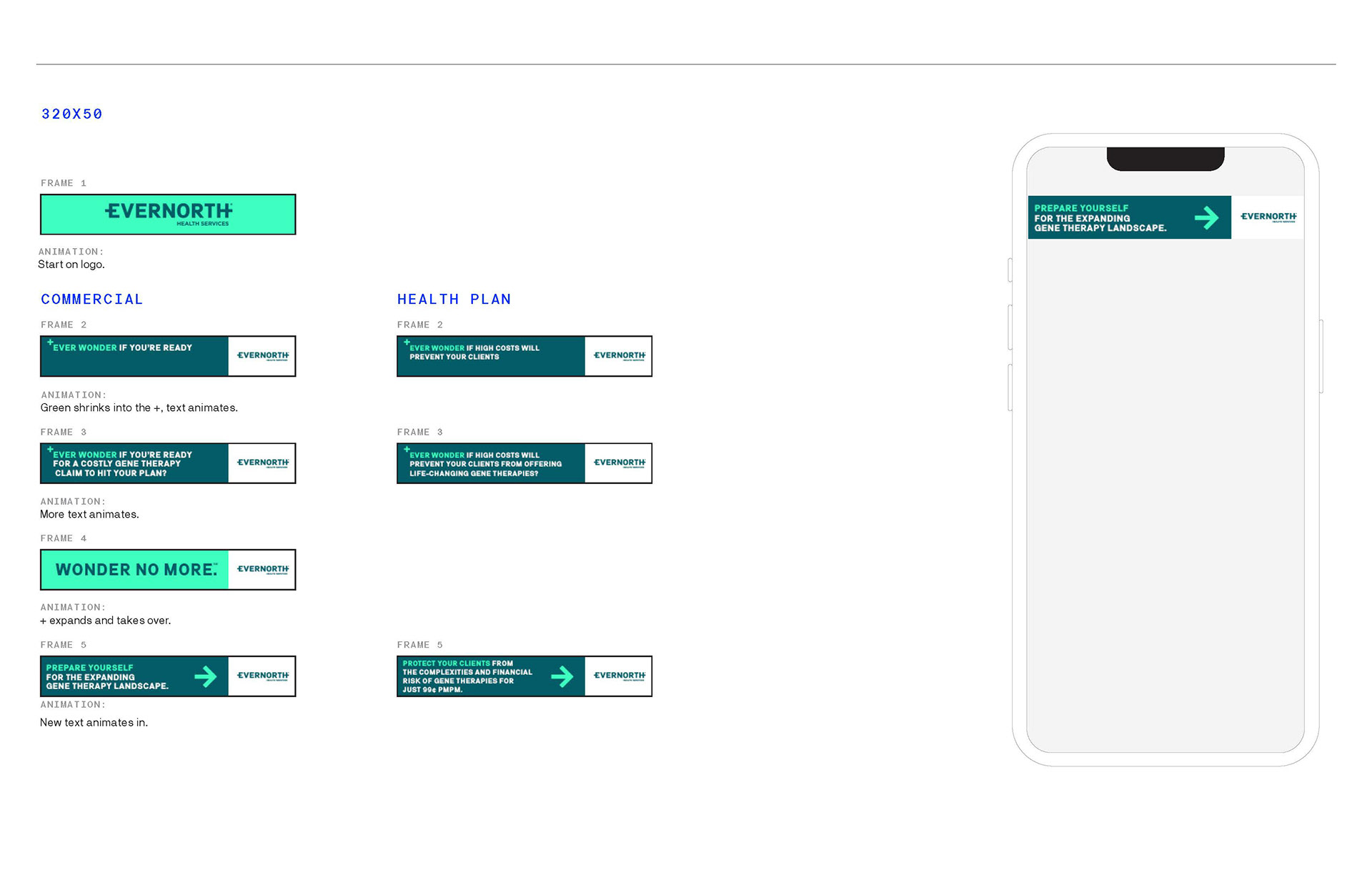Click the Evernorth logo in Health Plan Frame 3
Viewport: 1372px width, 888px height.
620,463
